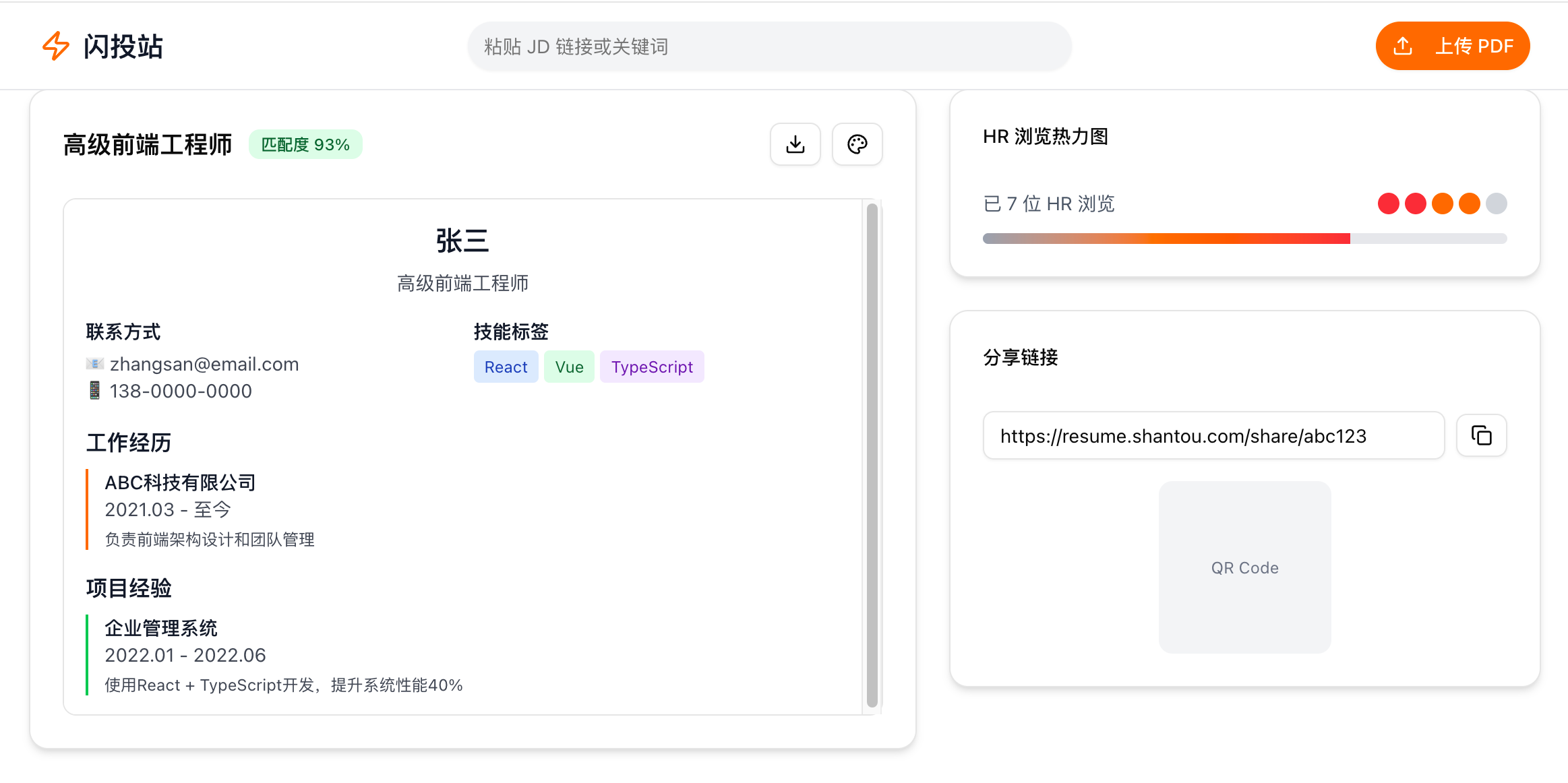Screen dimensions: 1568x783
Task: Select the TypeScript skill tag
Action: (651, 367)
